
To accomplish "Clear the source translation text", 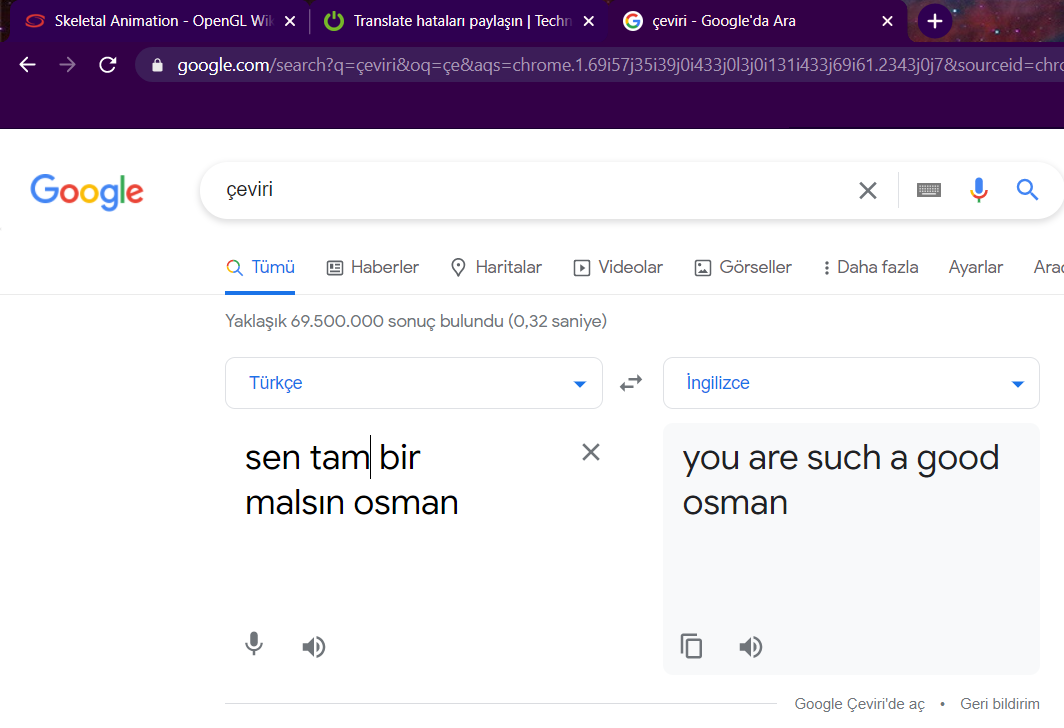I will [x=590, y=452].
